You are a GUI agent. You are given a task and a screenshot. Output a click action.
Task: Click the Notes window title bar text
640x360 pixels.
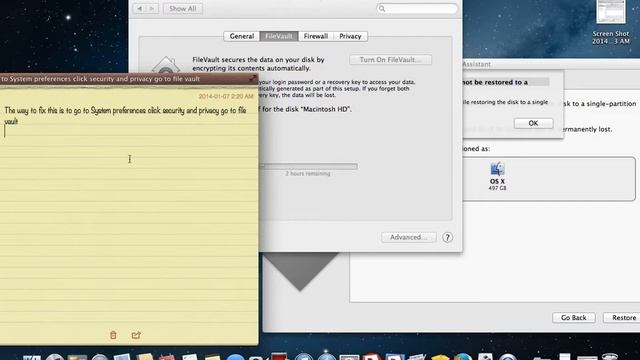(100, 79)
